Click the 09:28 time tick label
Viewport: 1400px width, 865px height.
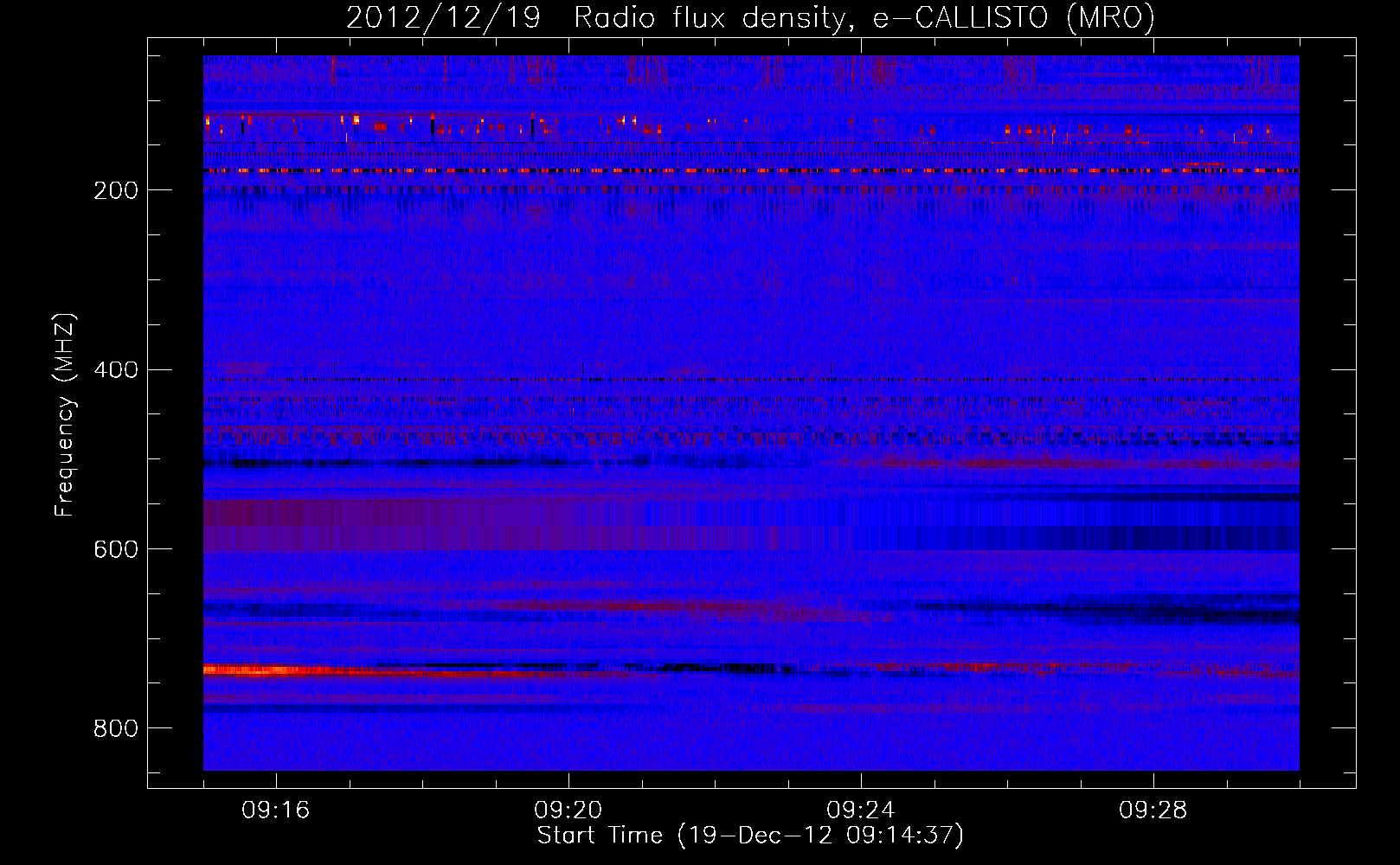click(x=1153, y=811)
